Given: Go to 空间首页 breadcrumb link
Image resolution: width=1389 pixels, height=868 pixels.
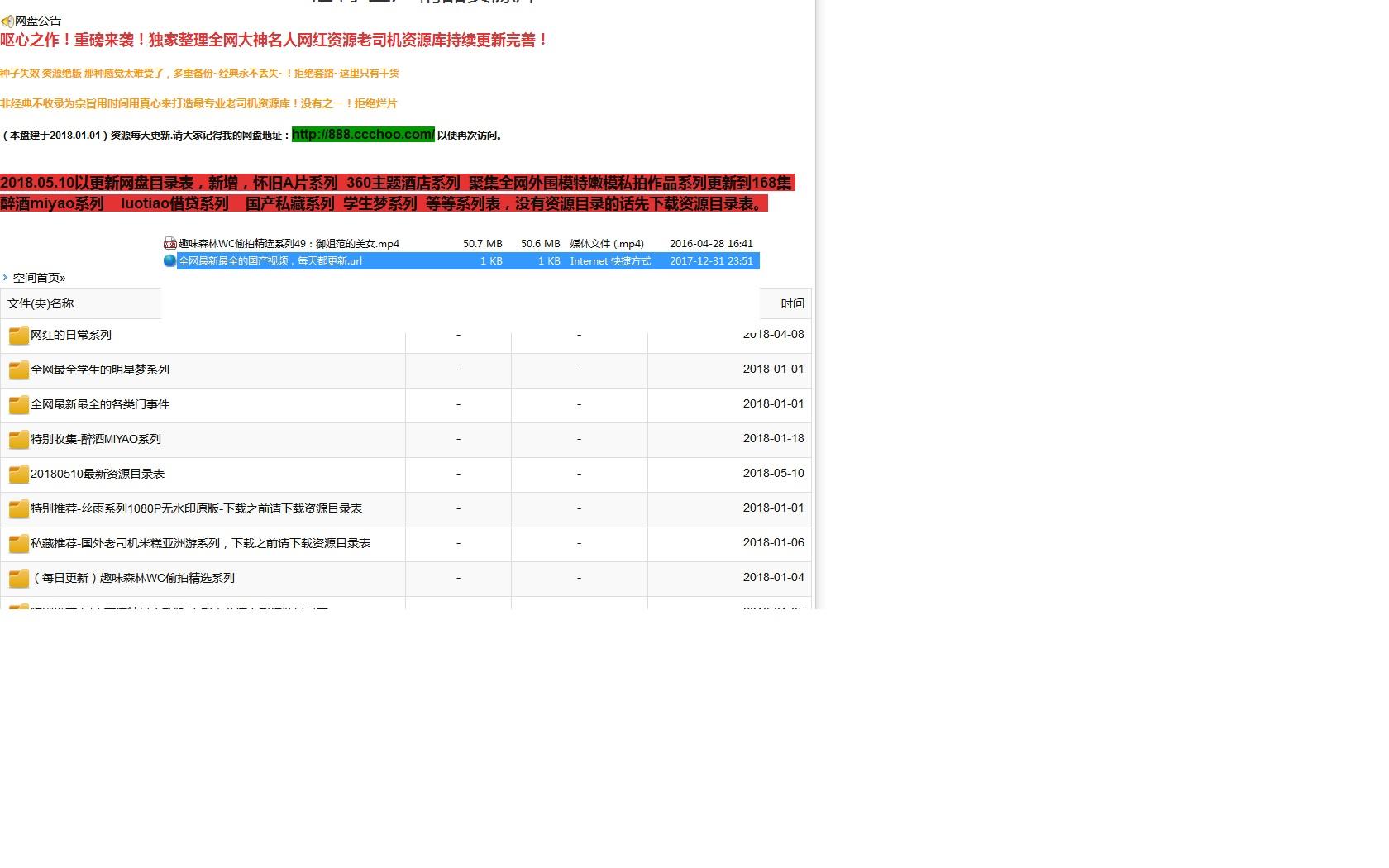Looking at the screenshot, I should (x=39, y=278).
